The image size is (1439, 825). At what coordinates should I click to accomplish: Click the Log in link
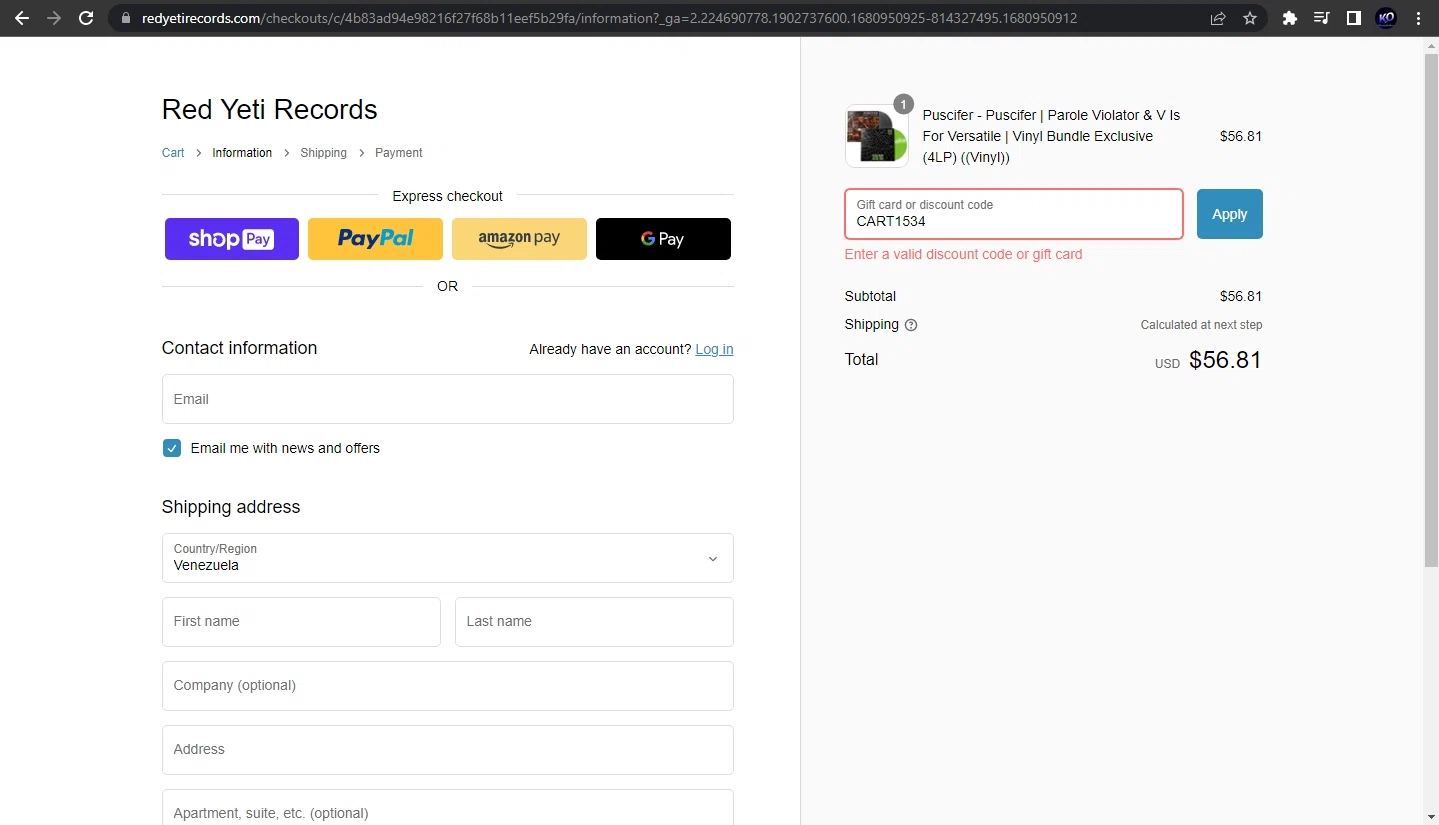click(x=714, y=349)
